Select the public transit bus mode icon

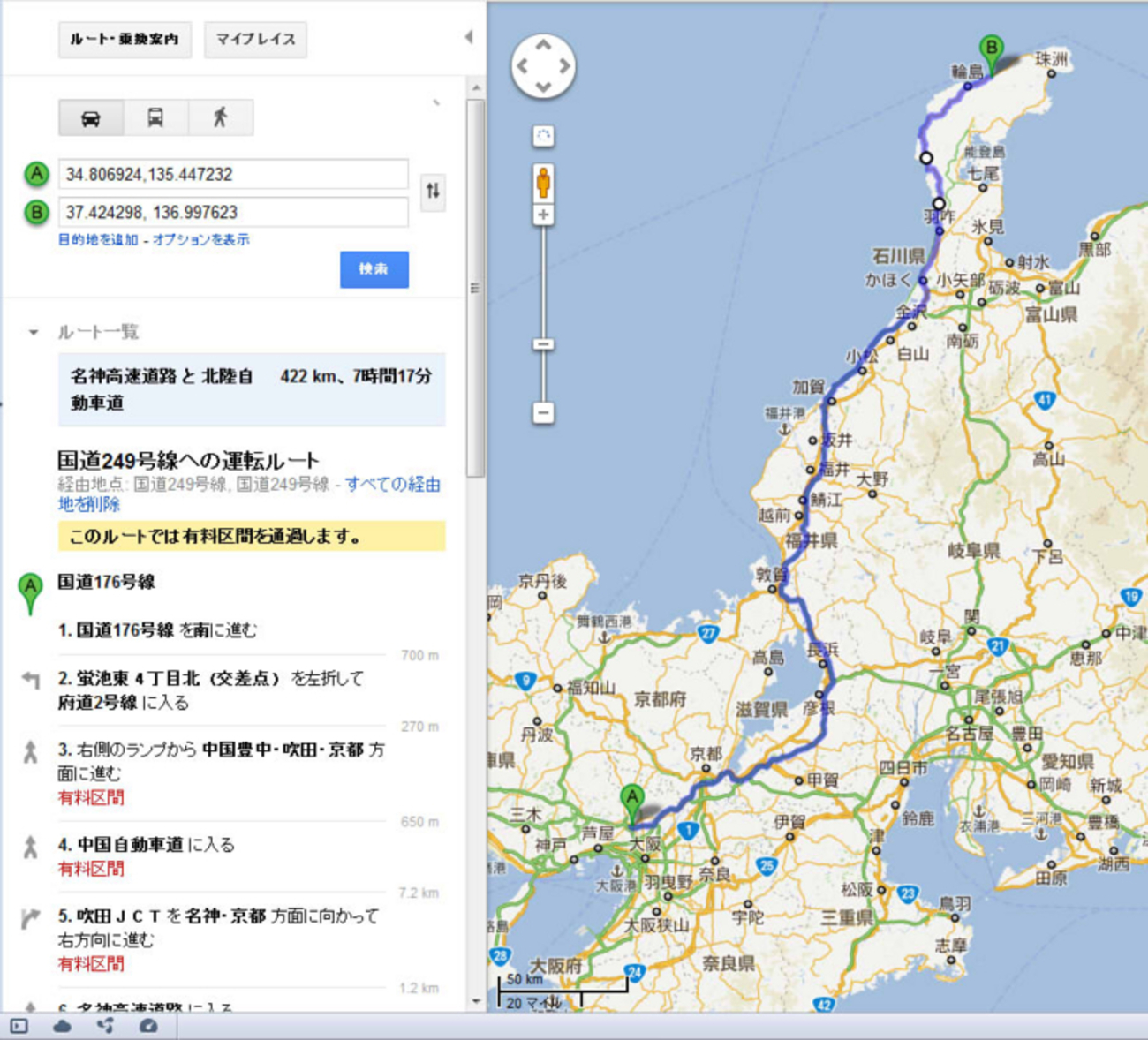155,117
